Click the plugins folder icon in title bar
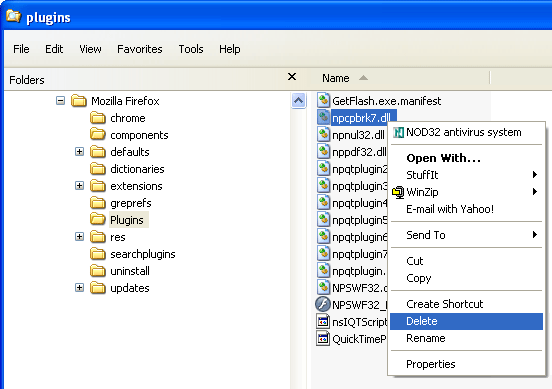Image resolution: width=552 pixels, height=389 pixels. click(x=14, y=16)
